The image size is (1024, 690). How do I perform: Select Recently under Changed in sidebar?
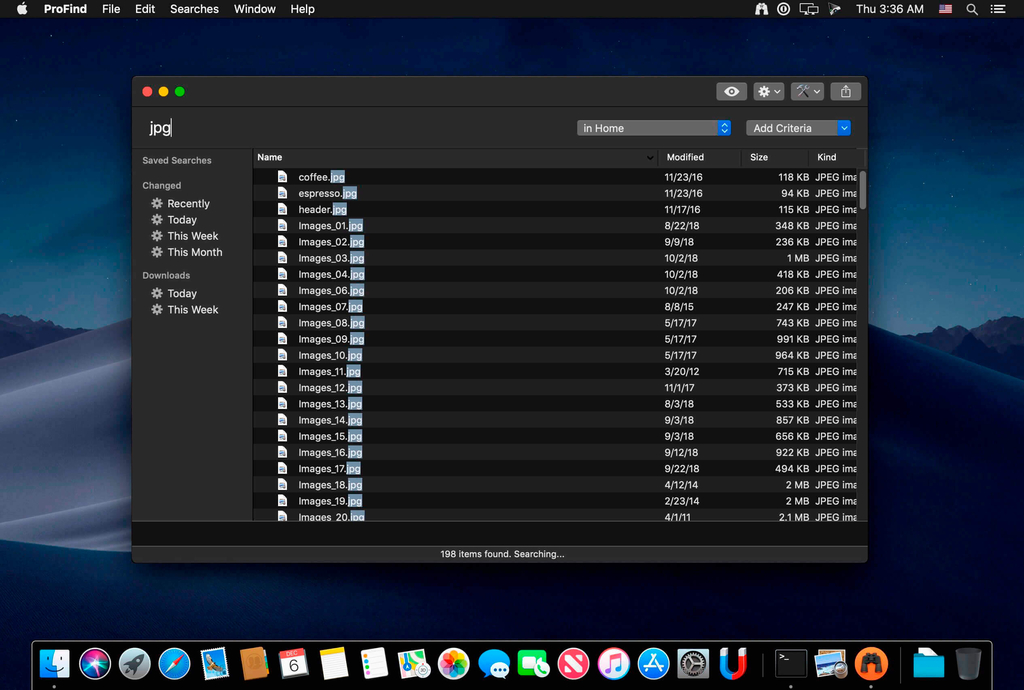pyautogui.click(x=188, y=204)
